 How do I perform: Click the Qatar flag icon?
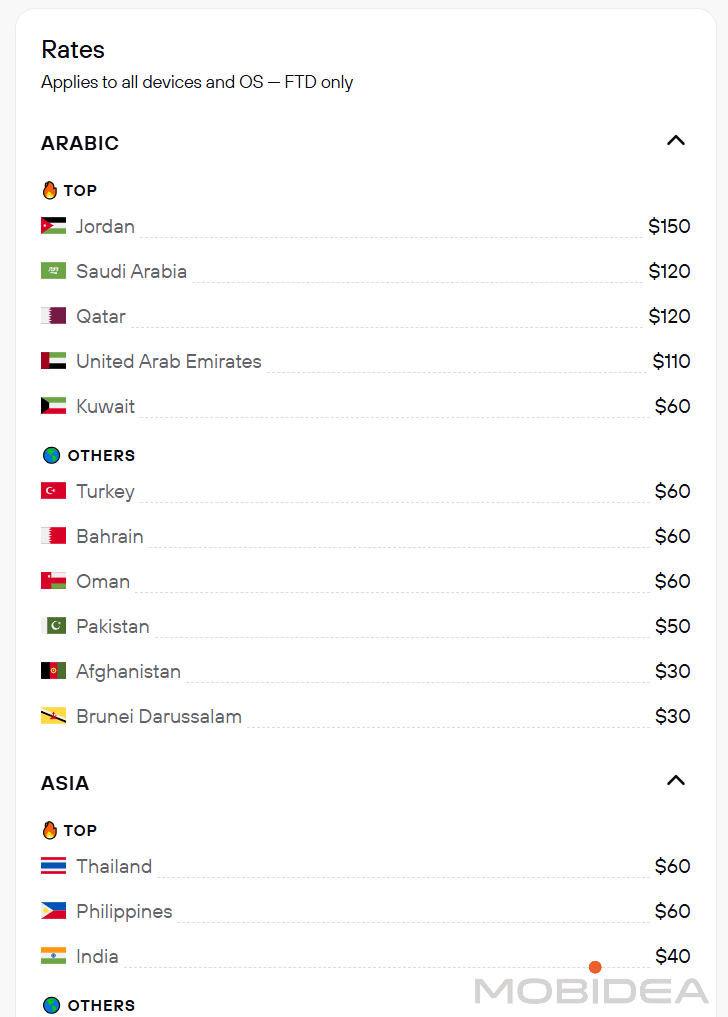(53, 316)
